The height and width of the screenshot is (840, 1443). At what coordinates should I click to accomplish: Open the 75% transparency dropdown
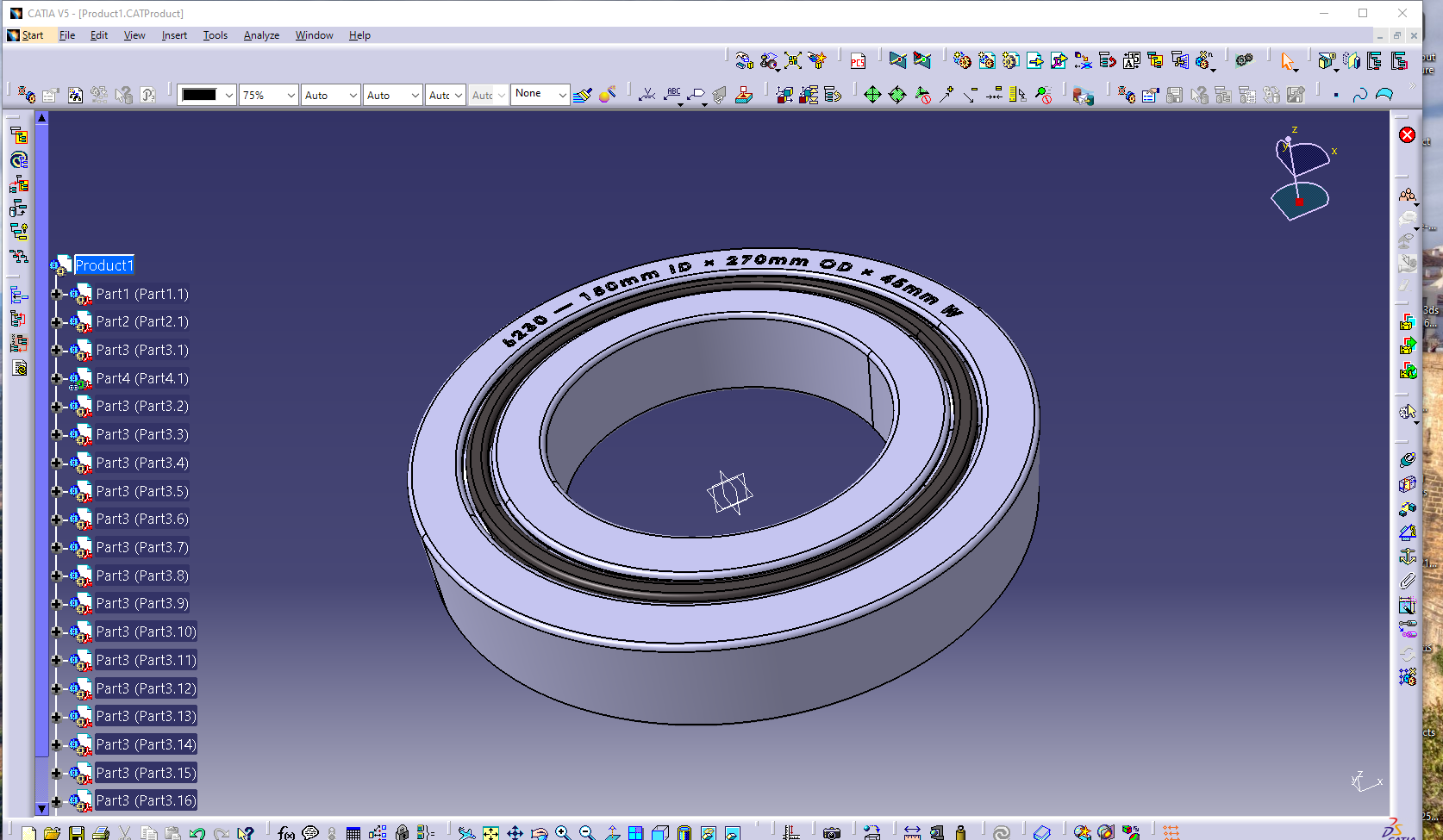click(x=291, y=95)
